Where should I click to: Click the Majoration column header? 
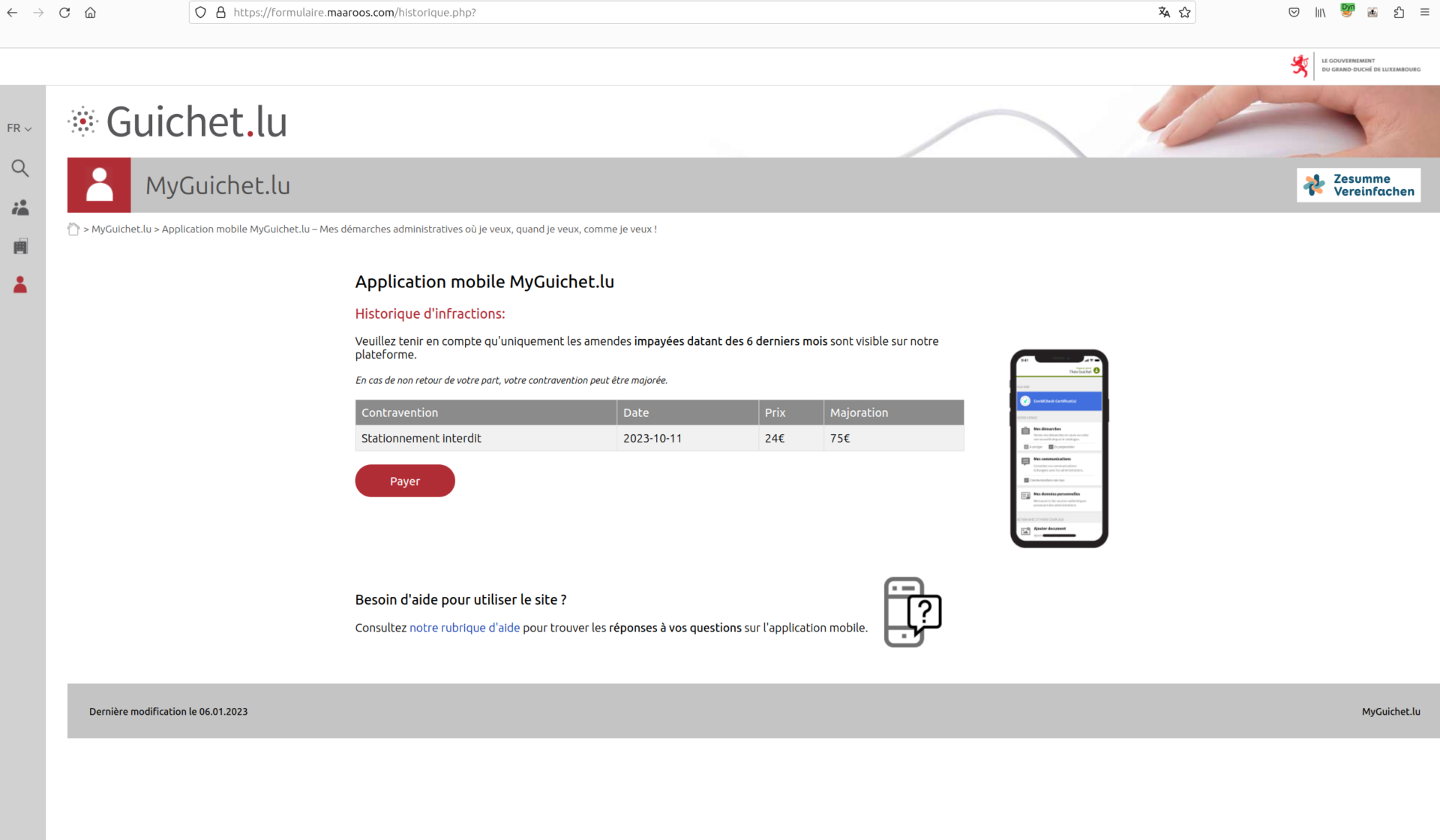pos(894,412)
